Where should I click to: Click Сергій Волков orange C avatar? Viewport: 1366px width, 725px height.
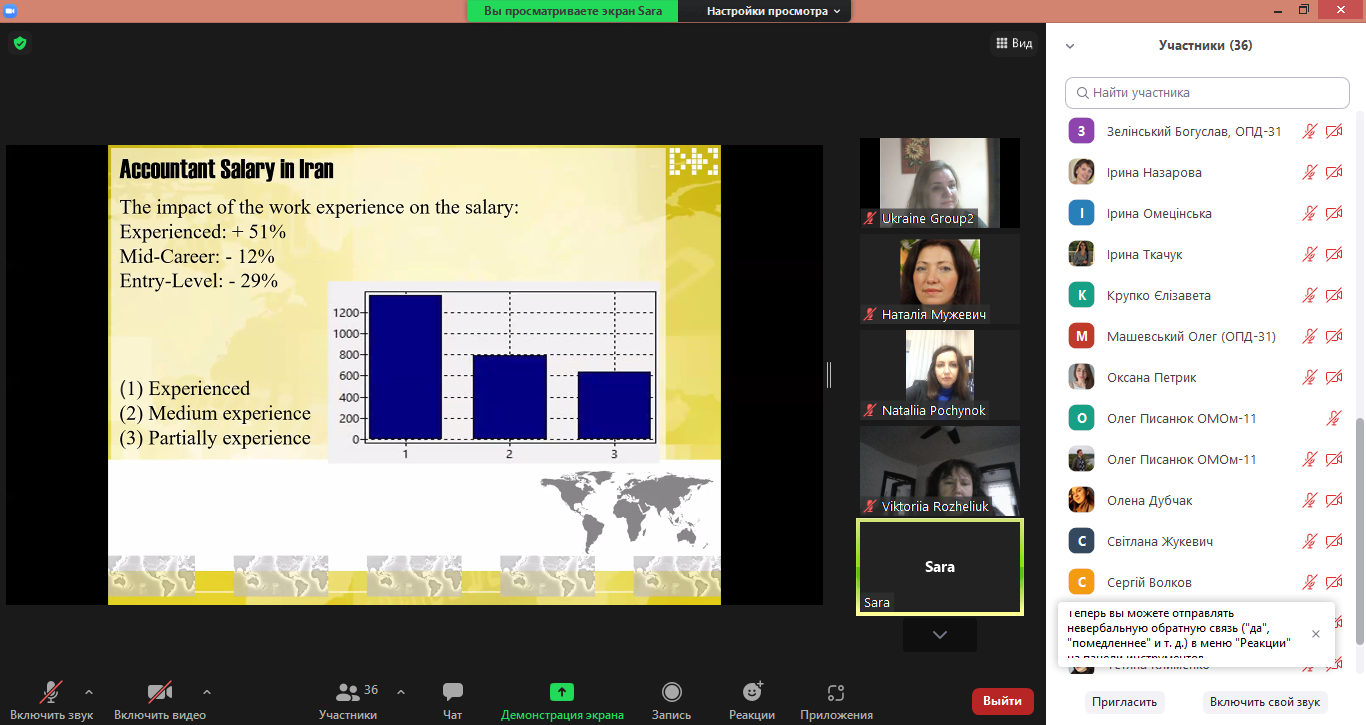tap(1081, 582)
